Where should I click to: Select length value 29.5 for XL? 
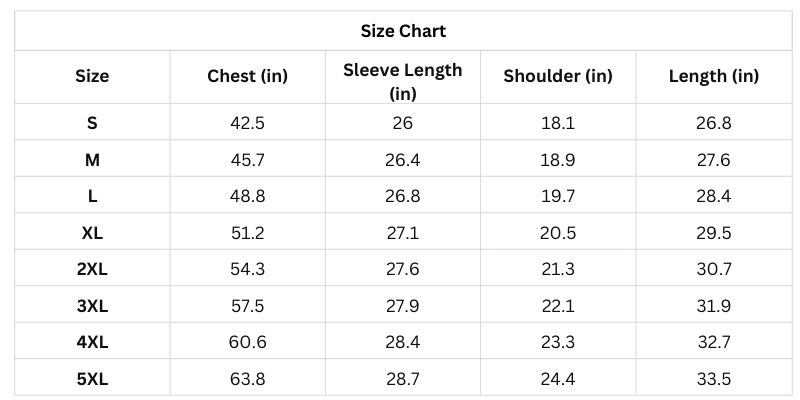pyautogui.click(x=713, y=233)
